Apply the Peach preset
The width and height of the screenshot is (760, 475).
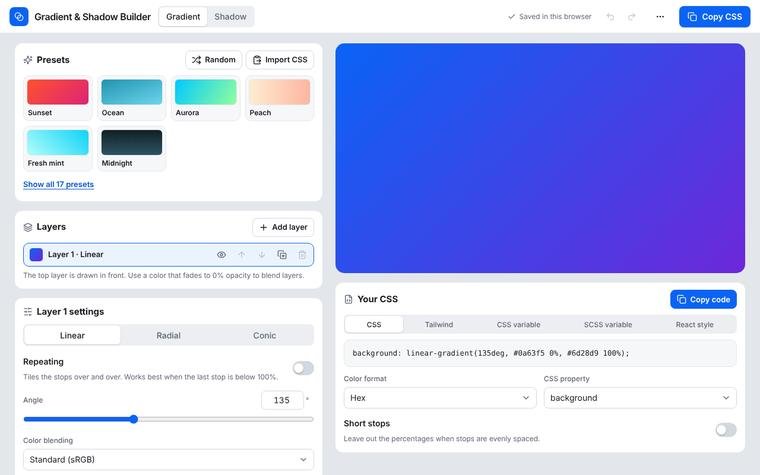[x=279, y=98]
